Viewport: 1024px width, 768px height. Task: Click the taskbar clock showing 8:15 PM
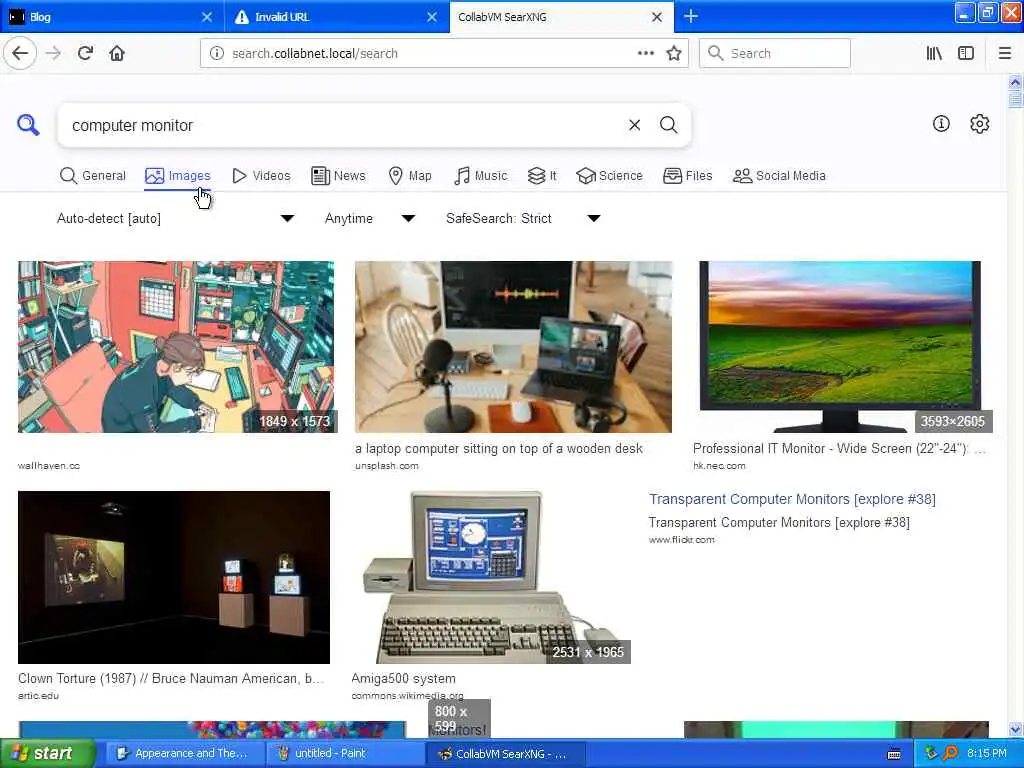pos(987,753)
